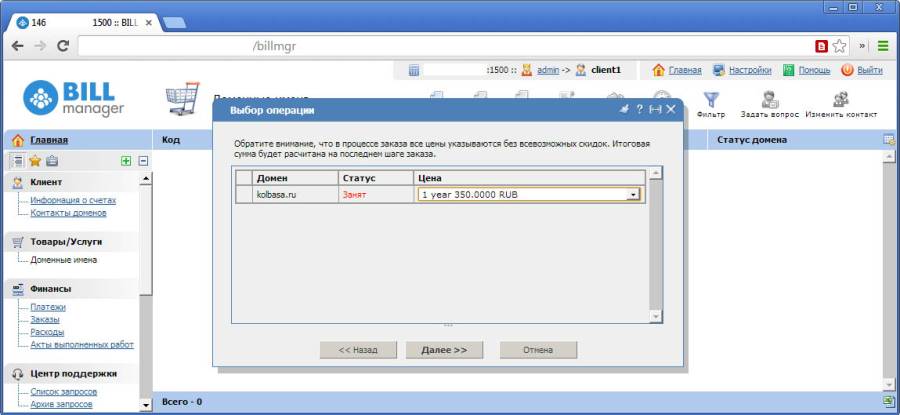
Task: Click house icon beside sidebar Главная
Action: pos(18,140)
